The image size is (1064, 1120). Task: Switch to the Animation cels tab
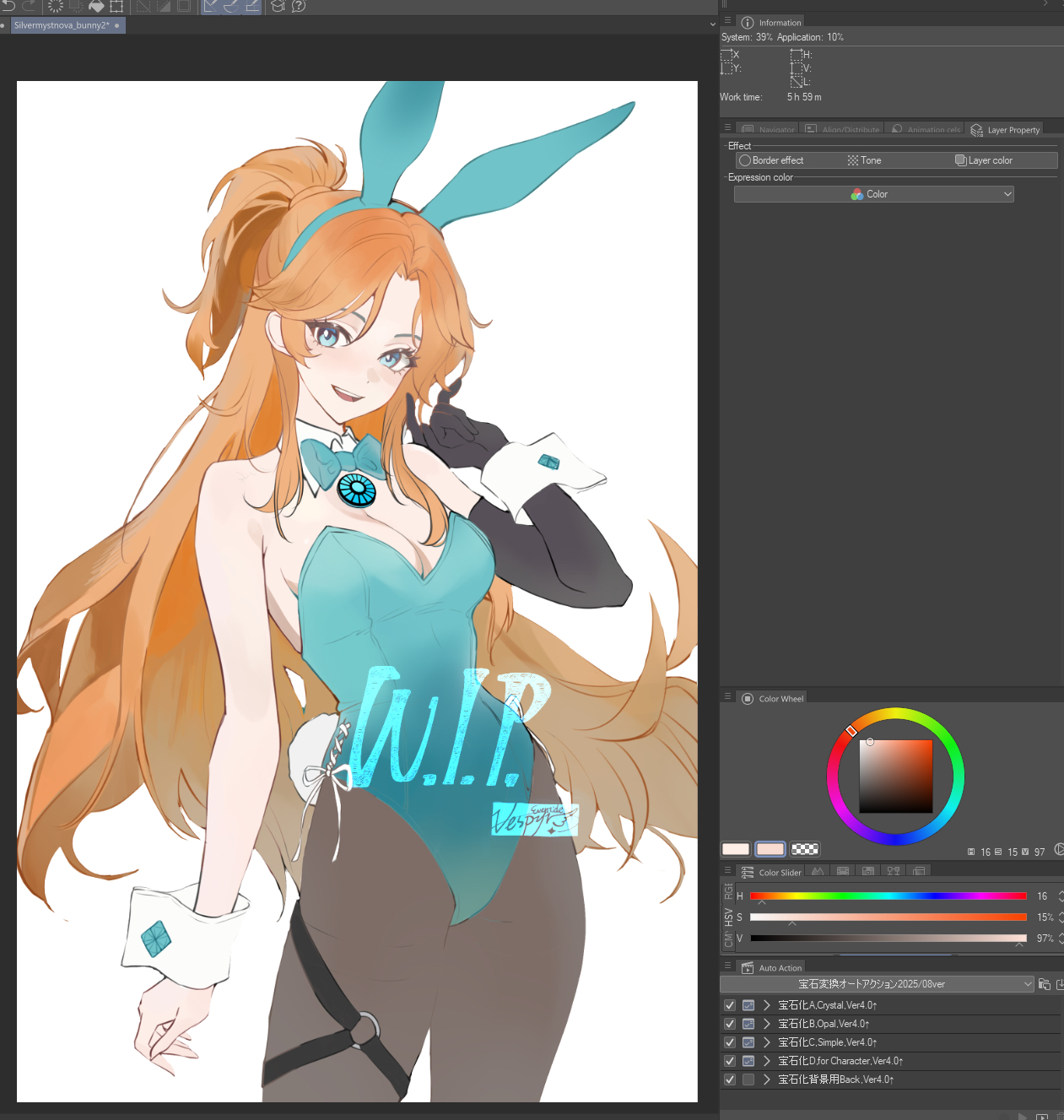(926, 130)
